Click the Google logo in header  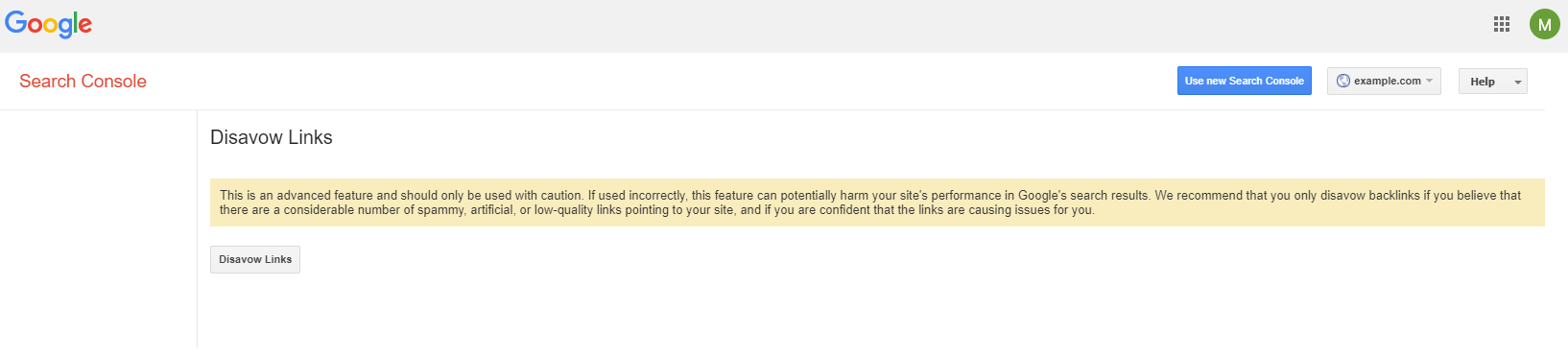coord(49,24)
